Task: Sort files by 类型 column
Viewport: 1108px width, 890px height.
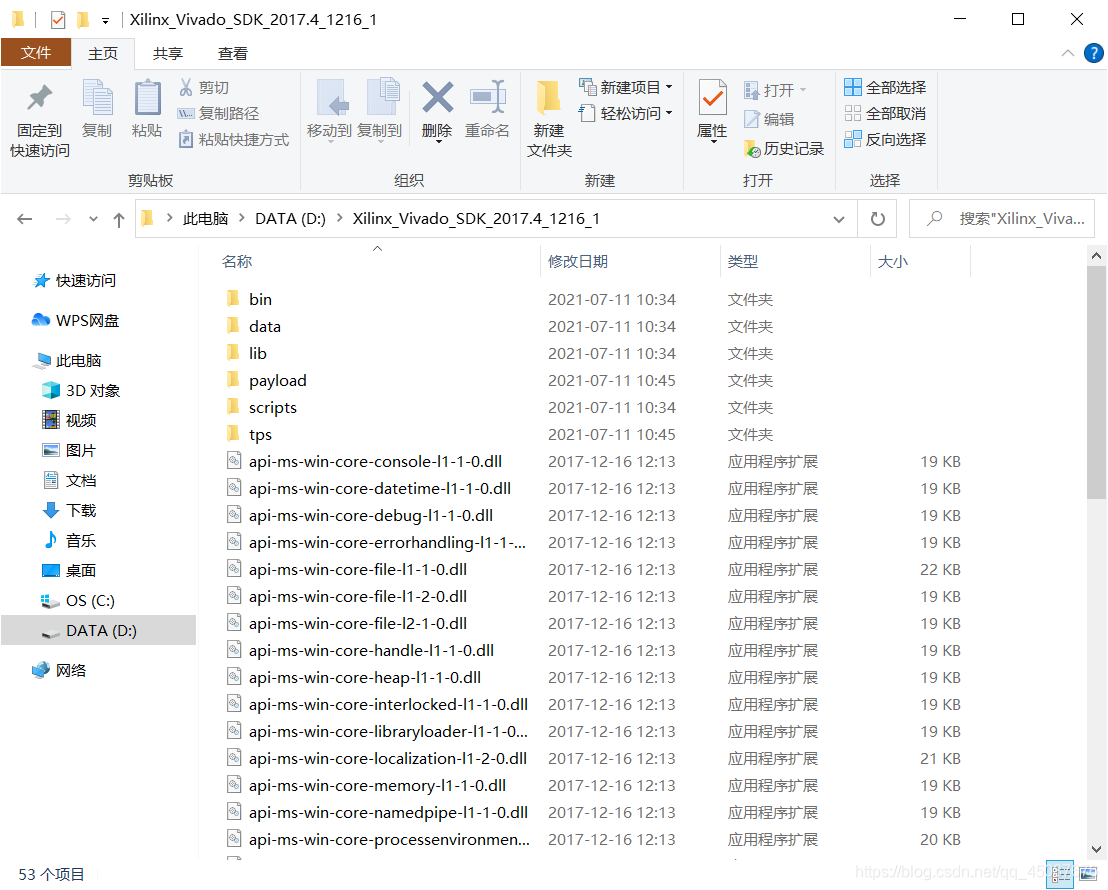Action: pos(743,262)
